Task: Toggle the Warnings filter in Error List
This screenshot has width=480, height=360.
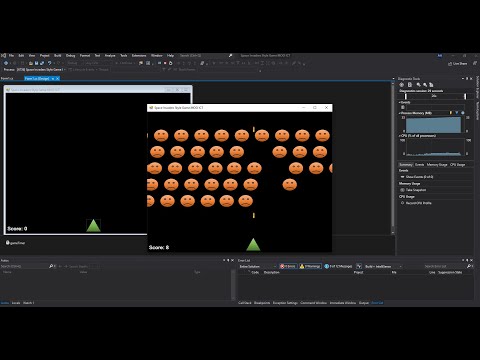Action: pyautogui.click(x=310, y=266)
